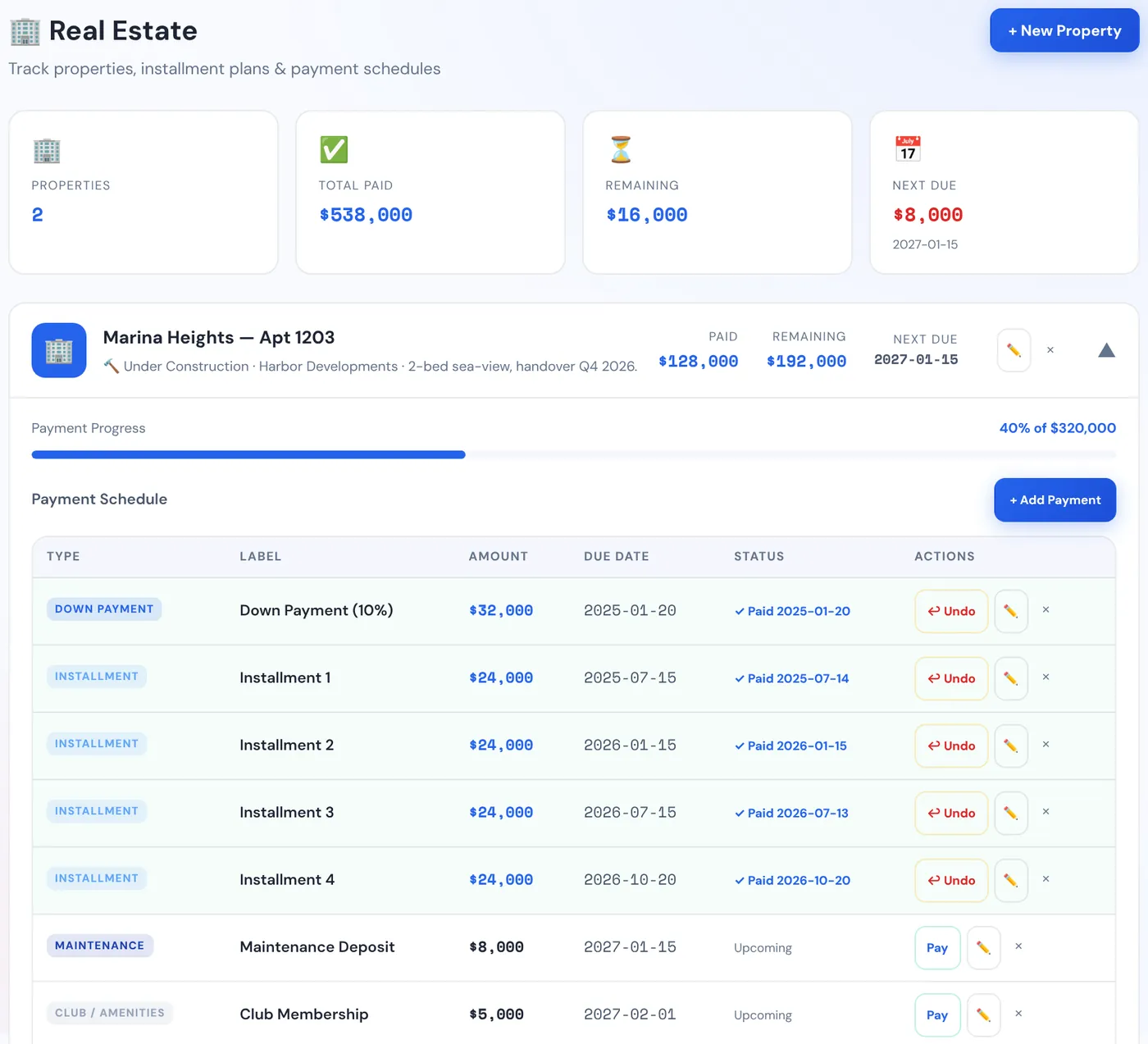Screen dimensions: 1148x1044
Task: Delete the Down Payment (10%) row
Action: (1045, 609)
